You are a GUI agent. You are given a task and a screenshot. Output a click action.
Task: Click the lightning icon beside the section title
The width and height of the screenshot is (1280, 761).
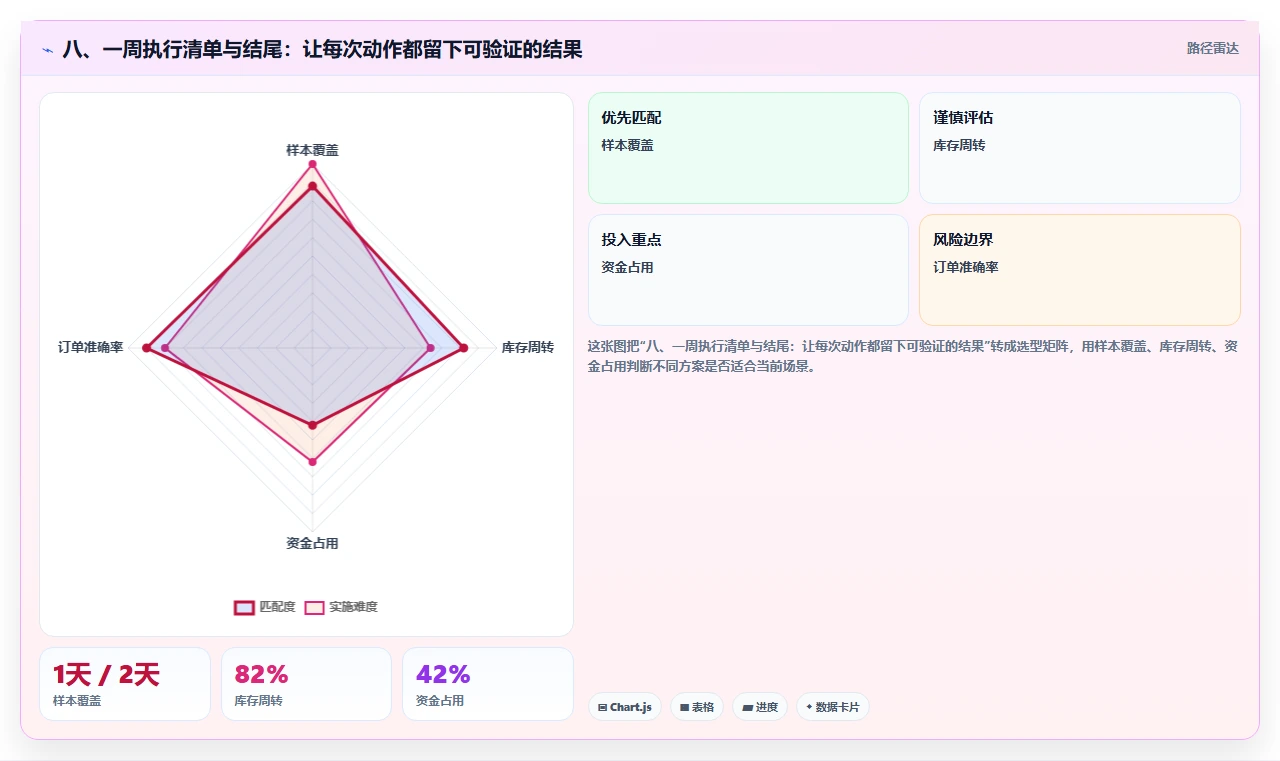[x=48, y=49]
